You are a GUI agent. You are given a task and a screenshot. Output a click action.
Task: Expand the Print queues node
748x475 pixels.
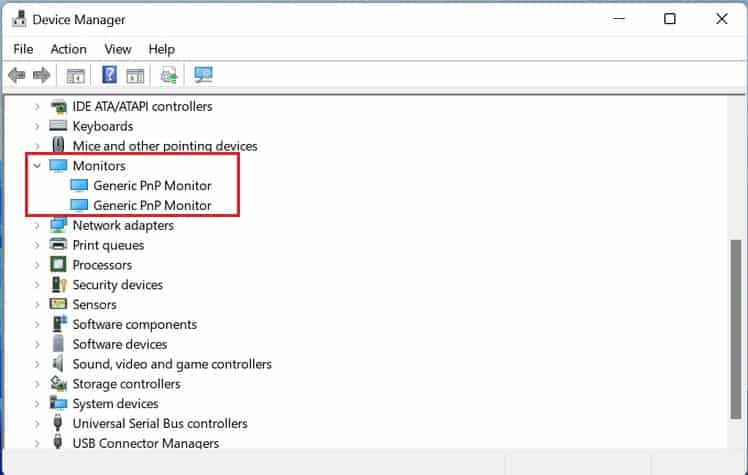[37, 245]
